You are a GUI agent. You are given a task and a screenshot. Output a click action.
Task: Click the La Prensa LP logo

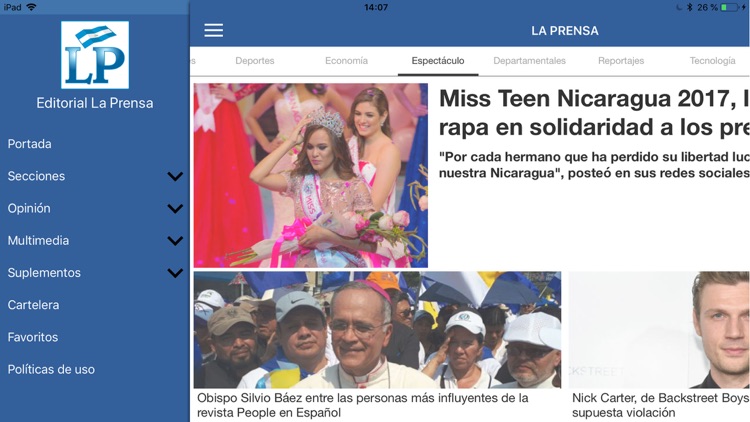point(95,55)
